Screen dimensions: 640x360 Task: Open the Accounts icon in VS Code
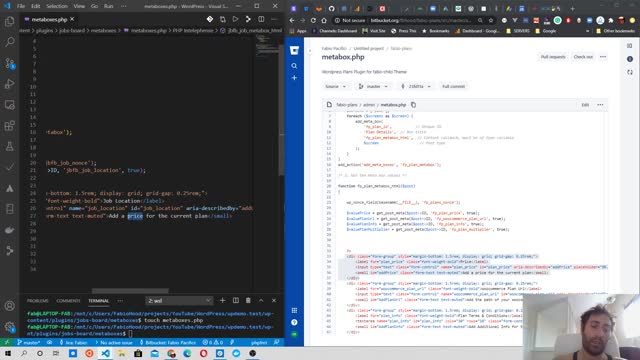pos(9,306)
